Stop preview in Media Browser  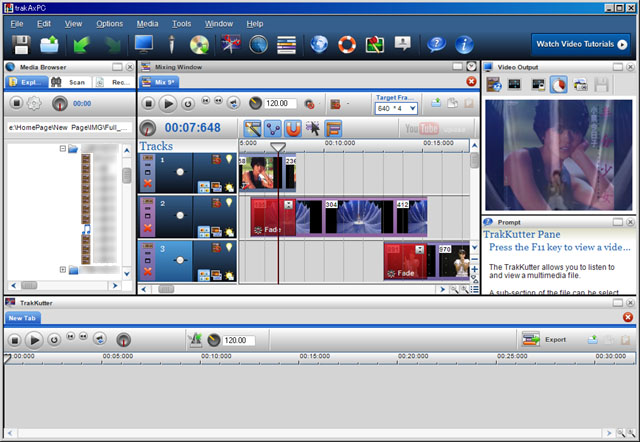16,103
